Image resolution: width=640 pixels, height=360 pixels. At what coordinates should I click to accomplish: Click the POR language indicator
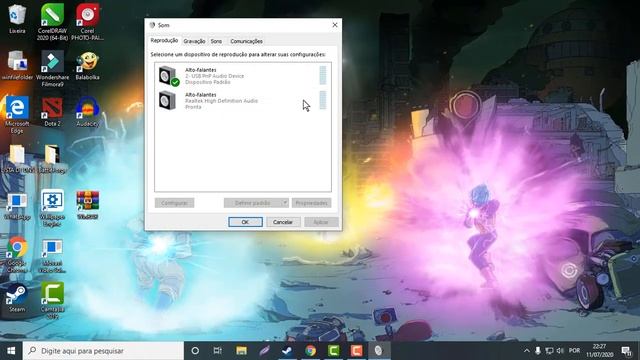point(574,351)
